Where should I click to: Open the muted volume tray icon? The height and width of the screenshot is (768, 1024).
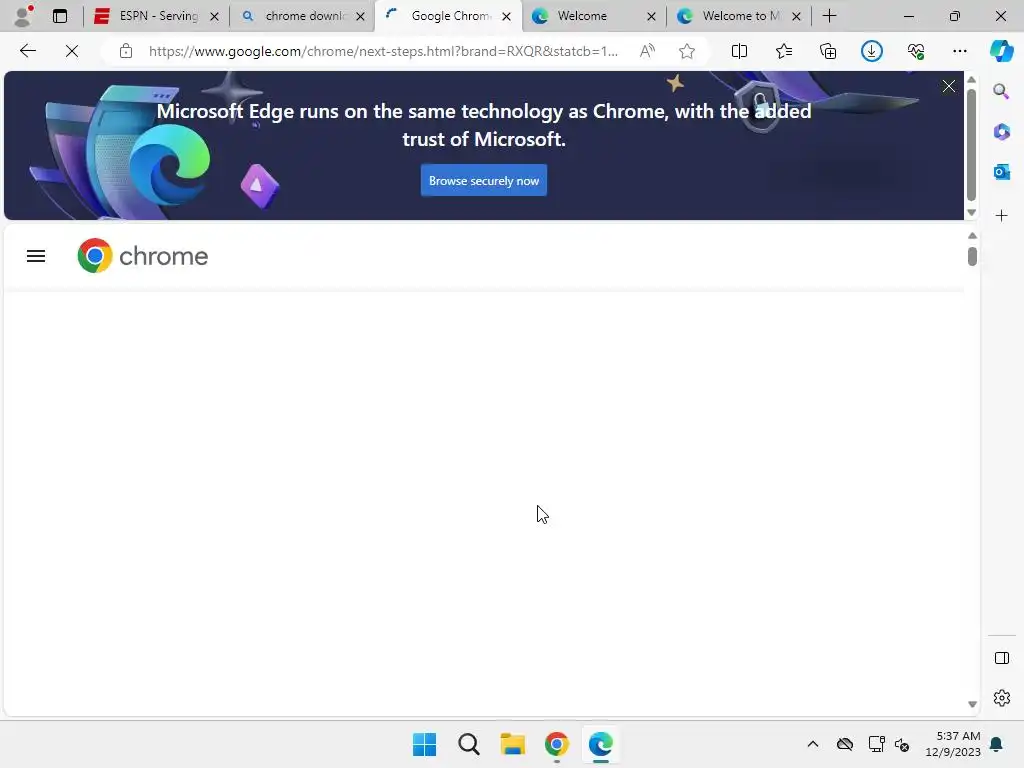click(x=903, y=744)
